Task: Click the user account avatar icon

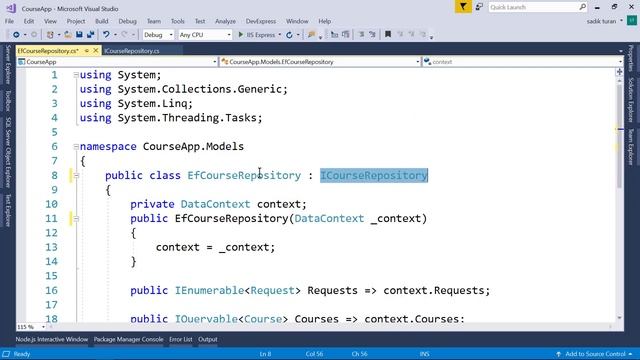Action: pos(632,20)
